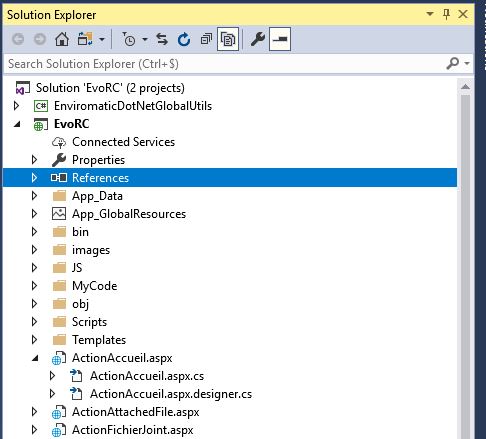This screenshot has height=439, width=486.
Task: Open the Pending Changes Filter icon
Action: 129,39
